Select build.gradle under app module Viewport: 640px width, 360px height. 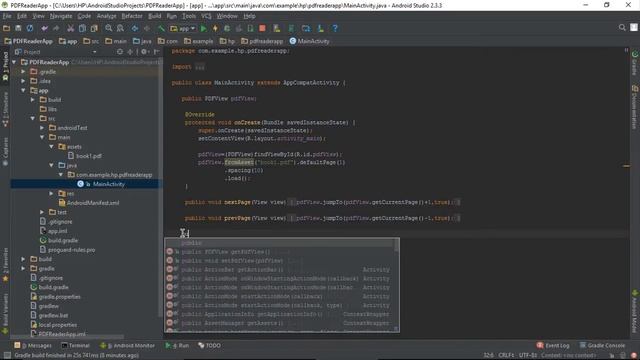click(x=59, y=240)
